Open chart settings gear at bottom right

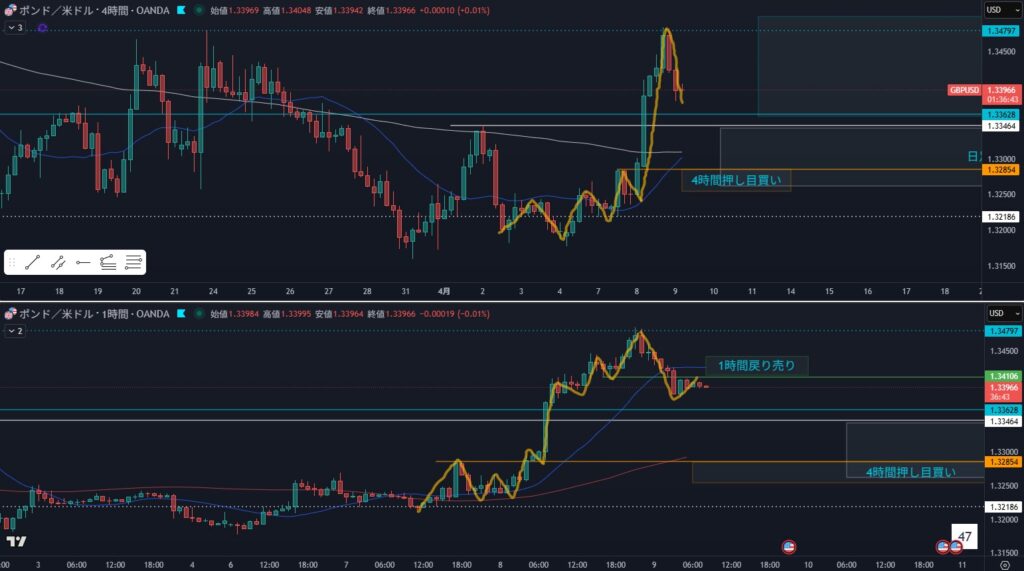1005,564
